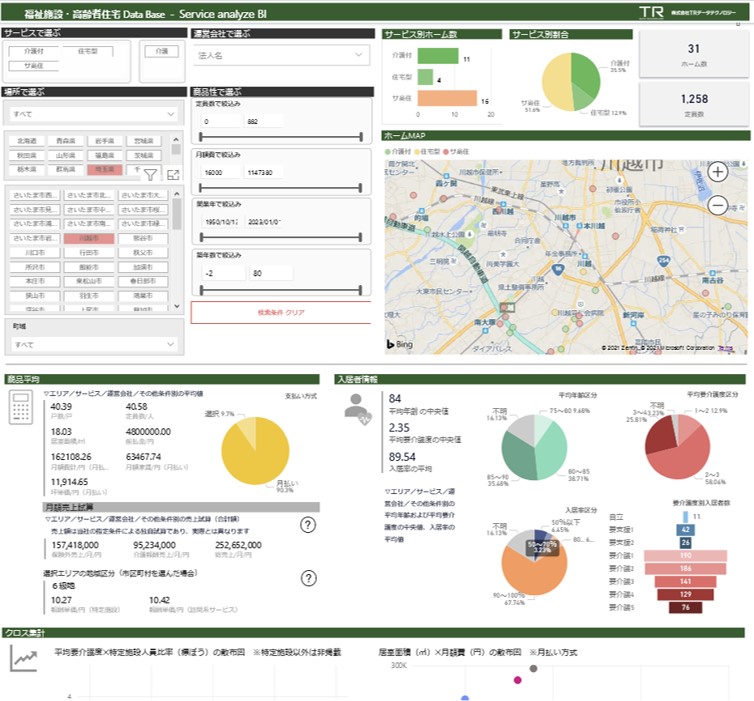Select 川口市 in the city list
754x701 pixels.
click(x=35, y=252)
